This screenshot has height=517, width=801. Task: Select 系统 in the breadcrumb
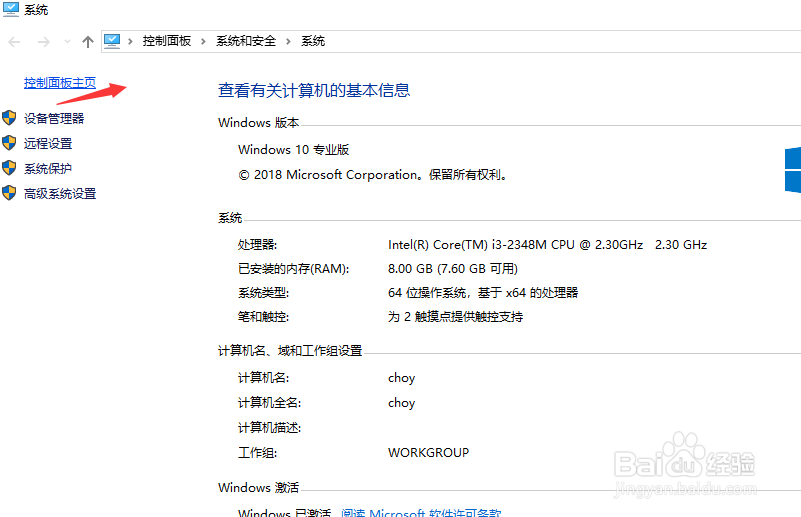pos(313,41)
